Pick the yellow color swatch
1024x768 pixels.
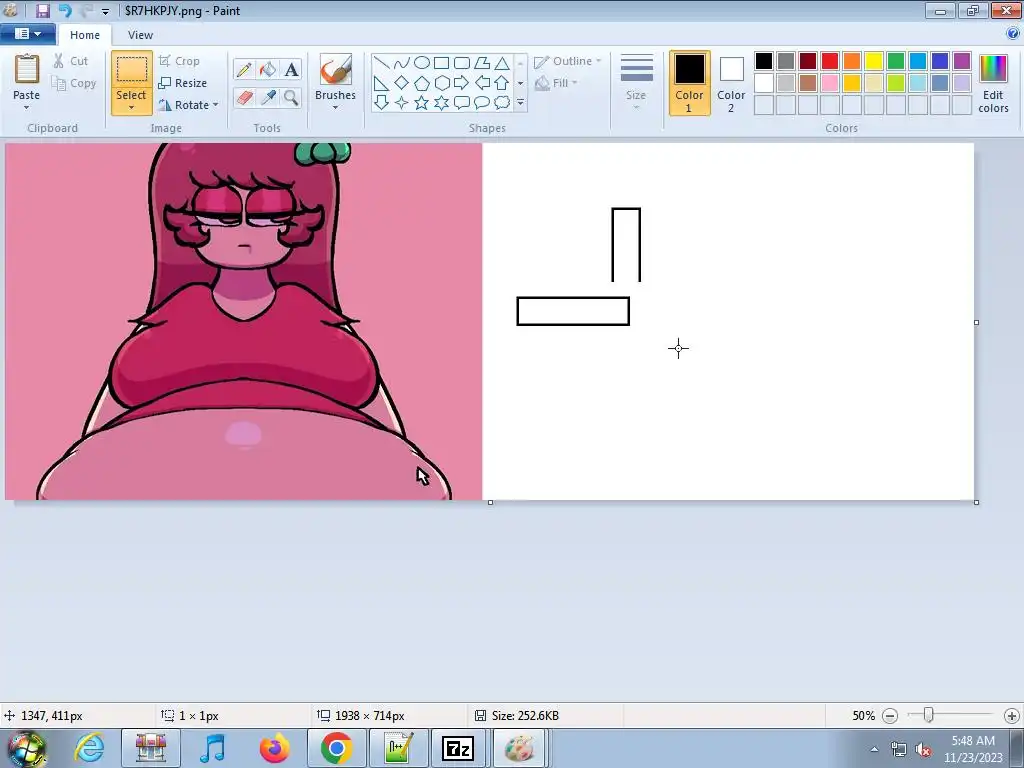pos(874,61)
